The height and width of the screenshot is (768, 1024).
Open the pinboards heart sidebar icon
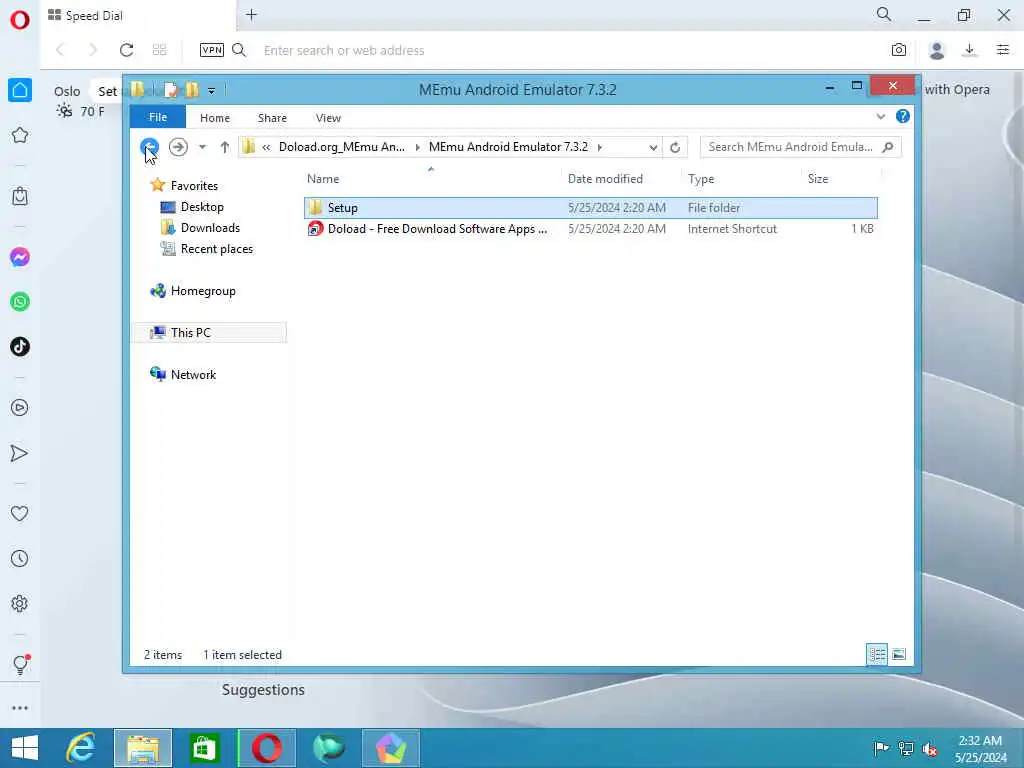(20, 514)
